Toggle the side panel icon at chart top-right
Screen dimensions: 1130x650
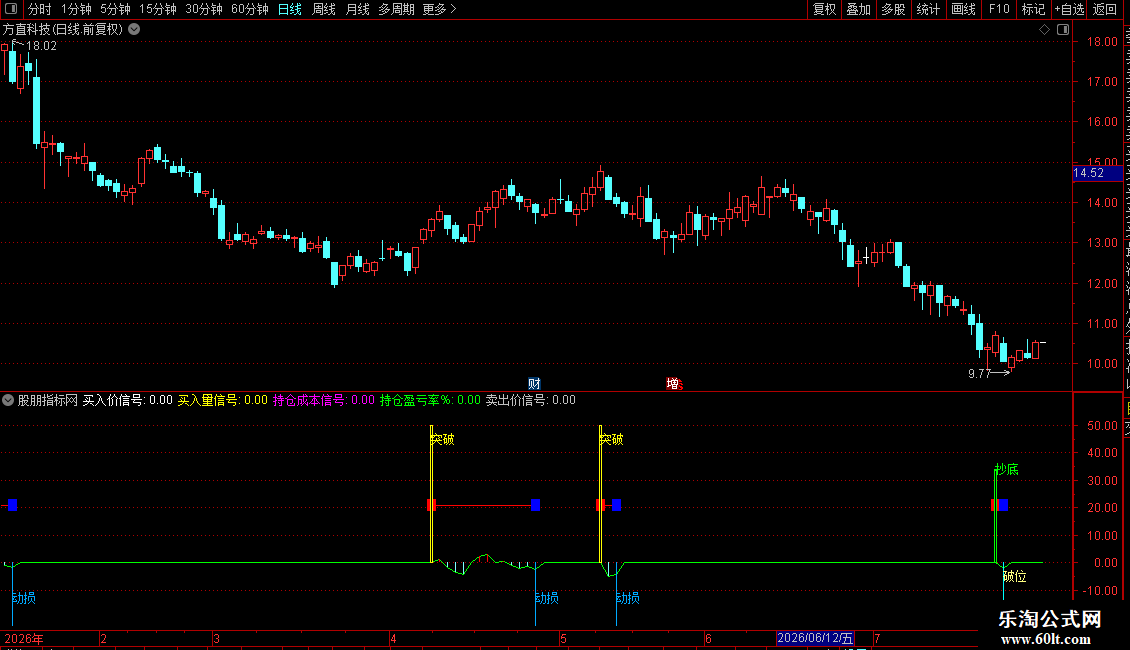tap(1063, 30)
